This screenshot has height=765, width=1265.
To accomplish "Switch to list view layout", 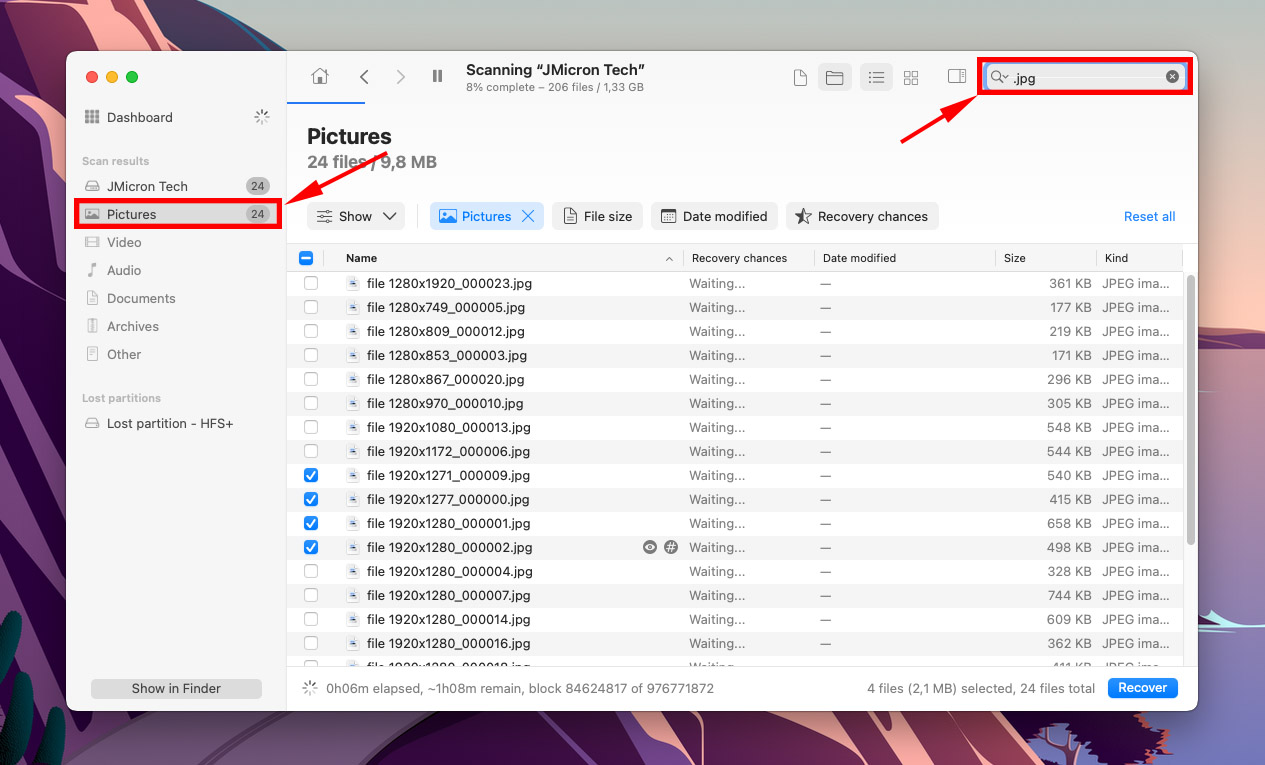I will [x=876, y=76].
